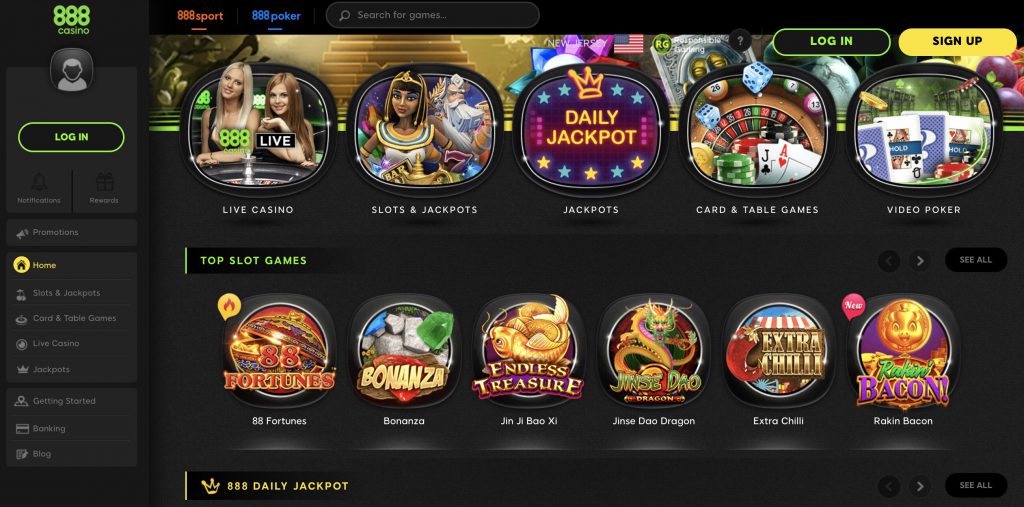Click the question mark help icon
This screenshot has width=1024, height=507.
(x=740, y=41)
